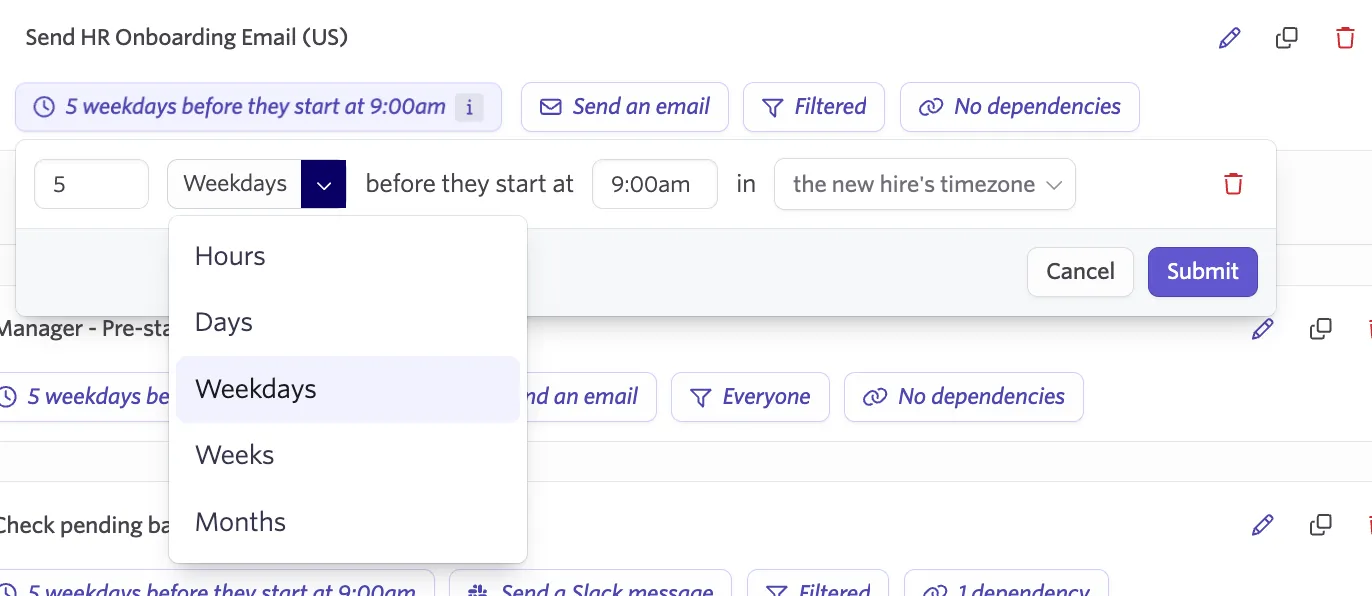Click the Everyone audience chip

[x=750, y=397]
